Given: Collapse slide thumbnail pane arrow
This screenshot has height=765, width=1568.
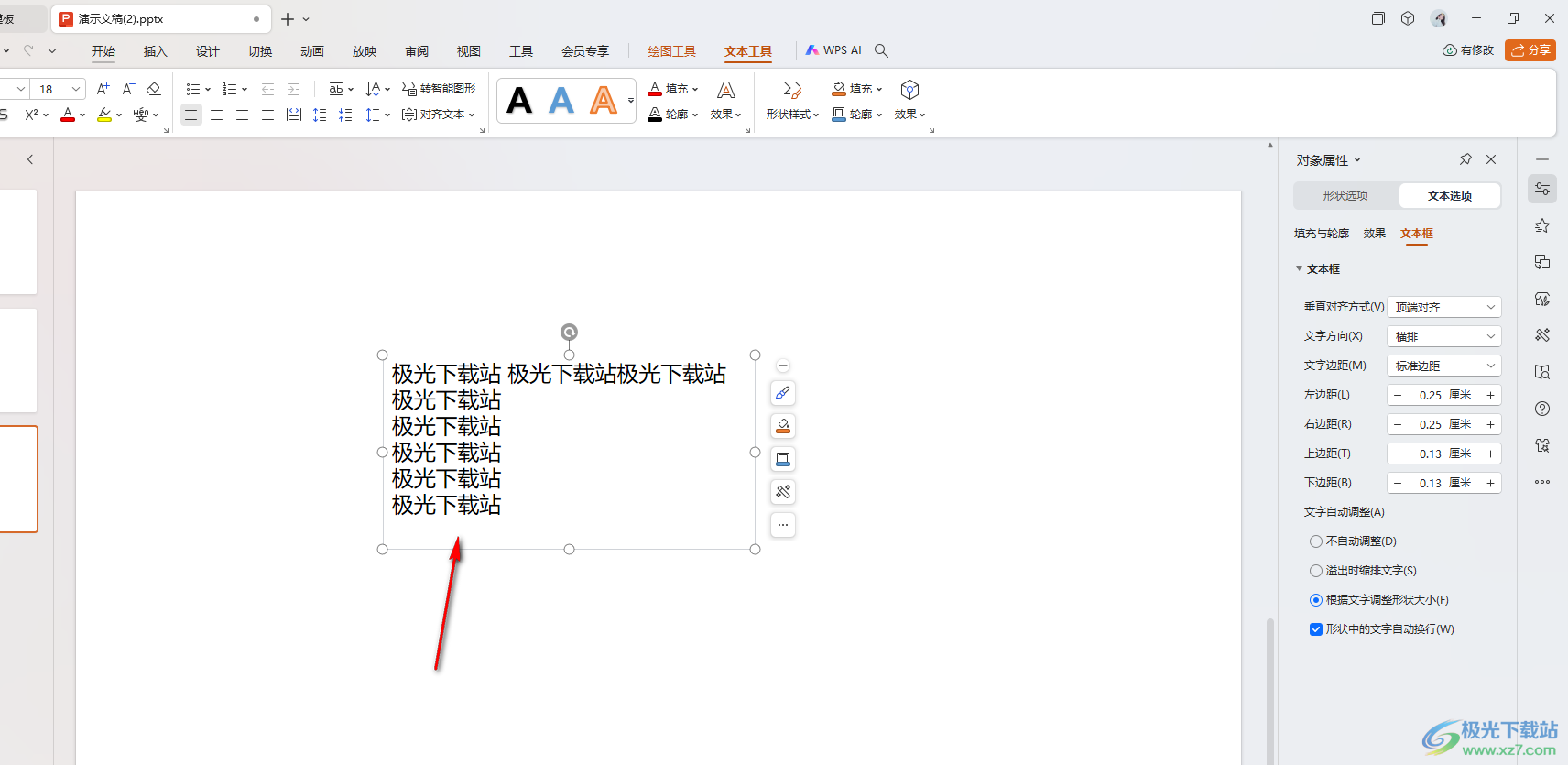Looking at the screenshot, I should (x=30, y=159).
